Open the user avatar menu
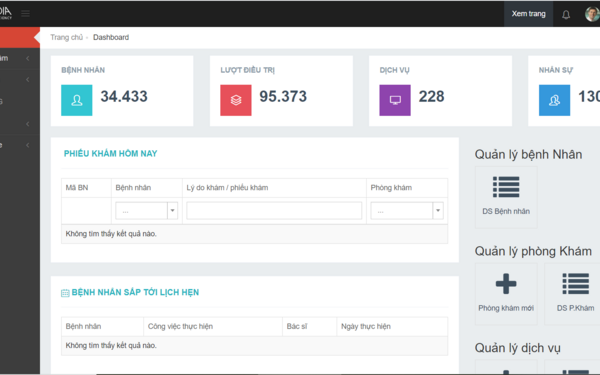 point(592,14)
